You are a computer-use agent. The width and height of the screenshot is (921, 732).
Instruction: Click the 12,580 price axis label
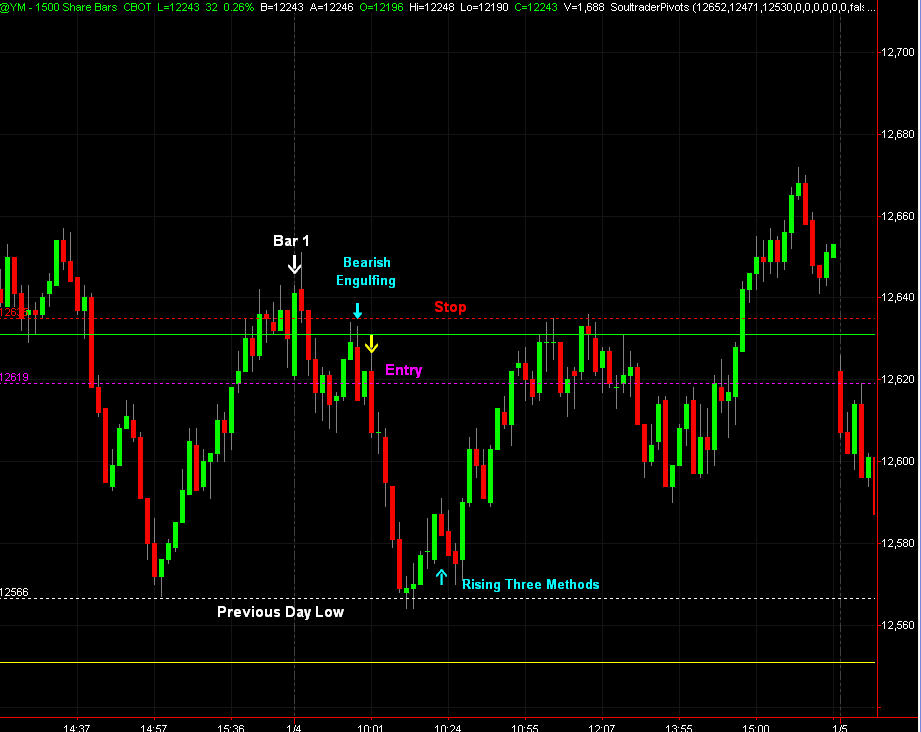[898, 543]
